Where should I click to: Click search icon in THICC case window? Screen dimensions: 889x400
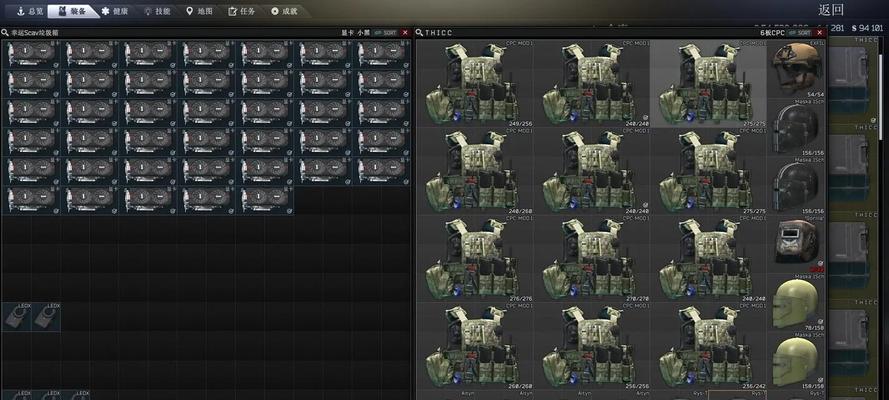click(420, 33)
